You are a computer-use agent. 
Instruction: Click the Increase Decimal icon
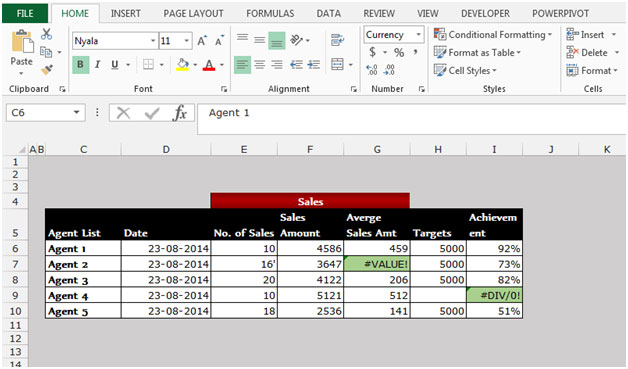372,70
